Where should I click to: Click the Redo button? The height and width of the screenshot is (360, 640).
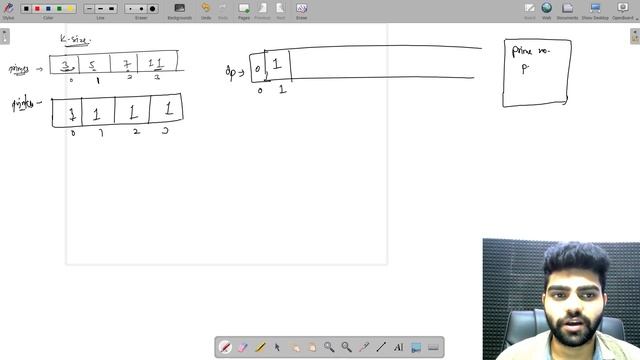coord(222,11)
